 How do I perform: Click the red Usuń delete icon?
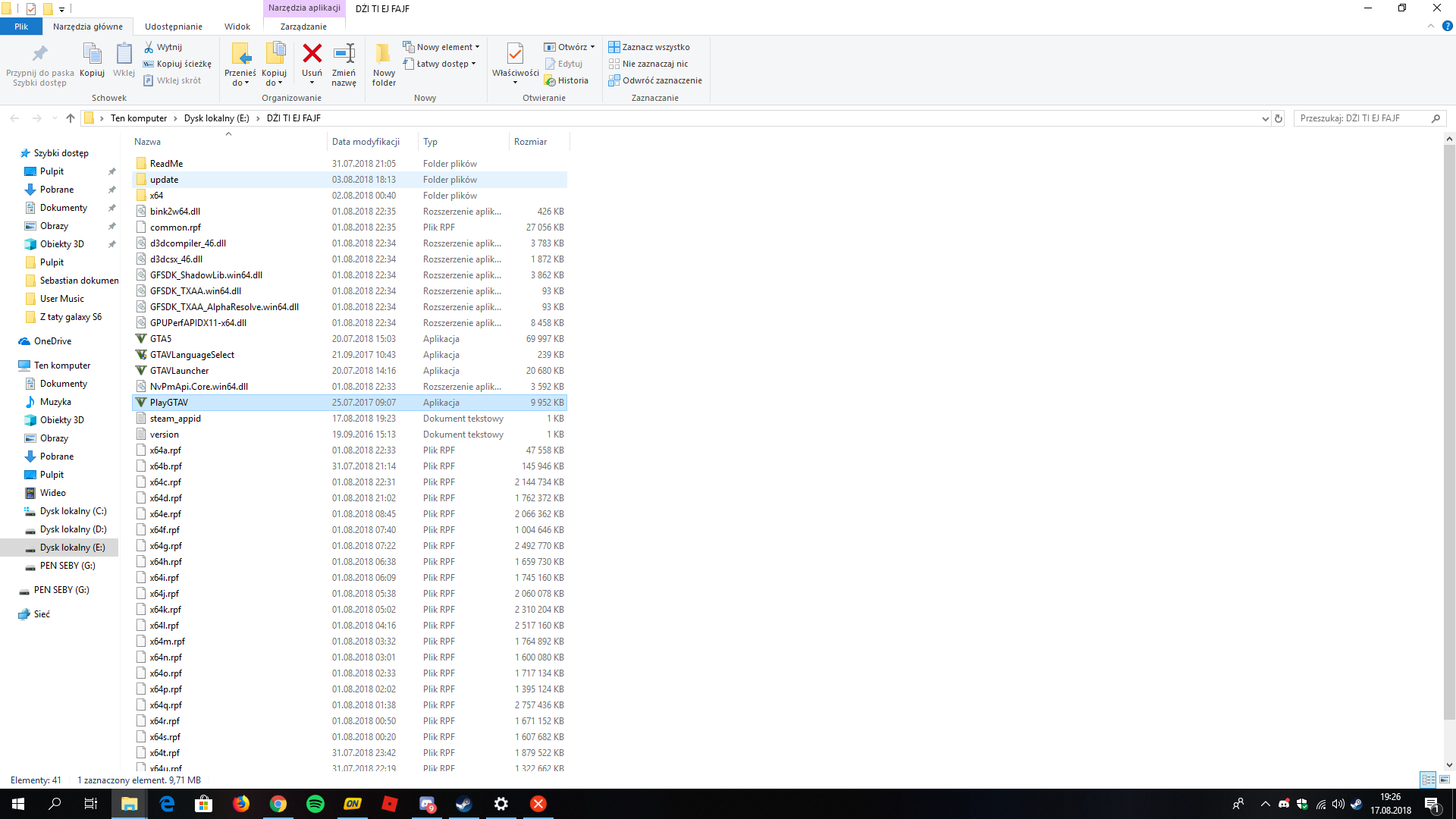tap(312, 55)
